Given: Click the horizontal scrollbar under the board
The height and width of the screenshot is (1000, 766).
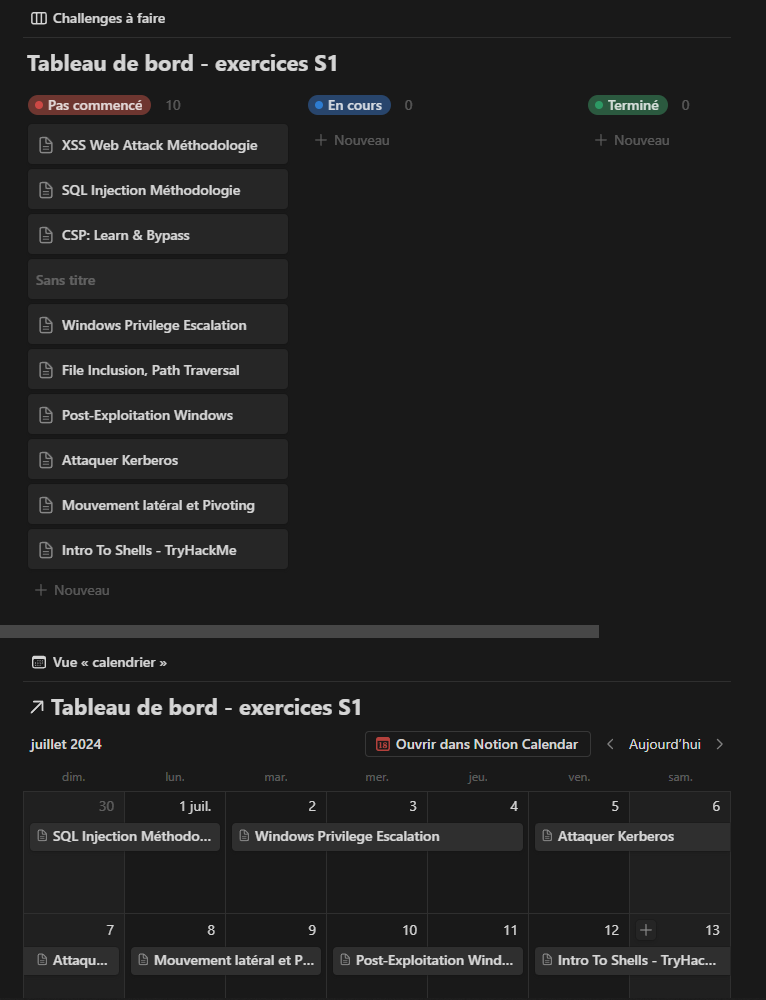Looking at the screenshot, I should [x=299, y=631].
